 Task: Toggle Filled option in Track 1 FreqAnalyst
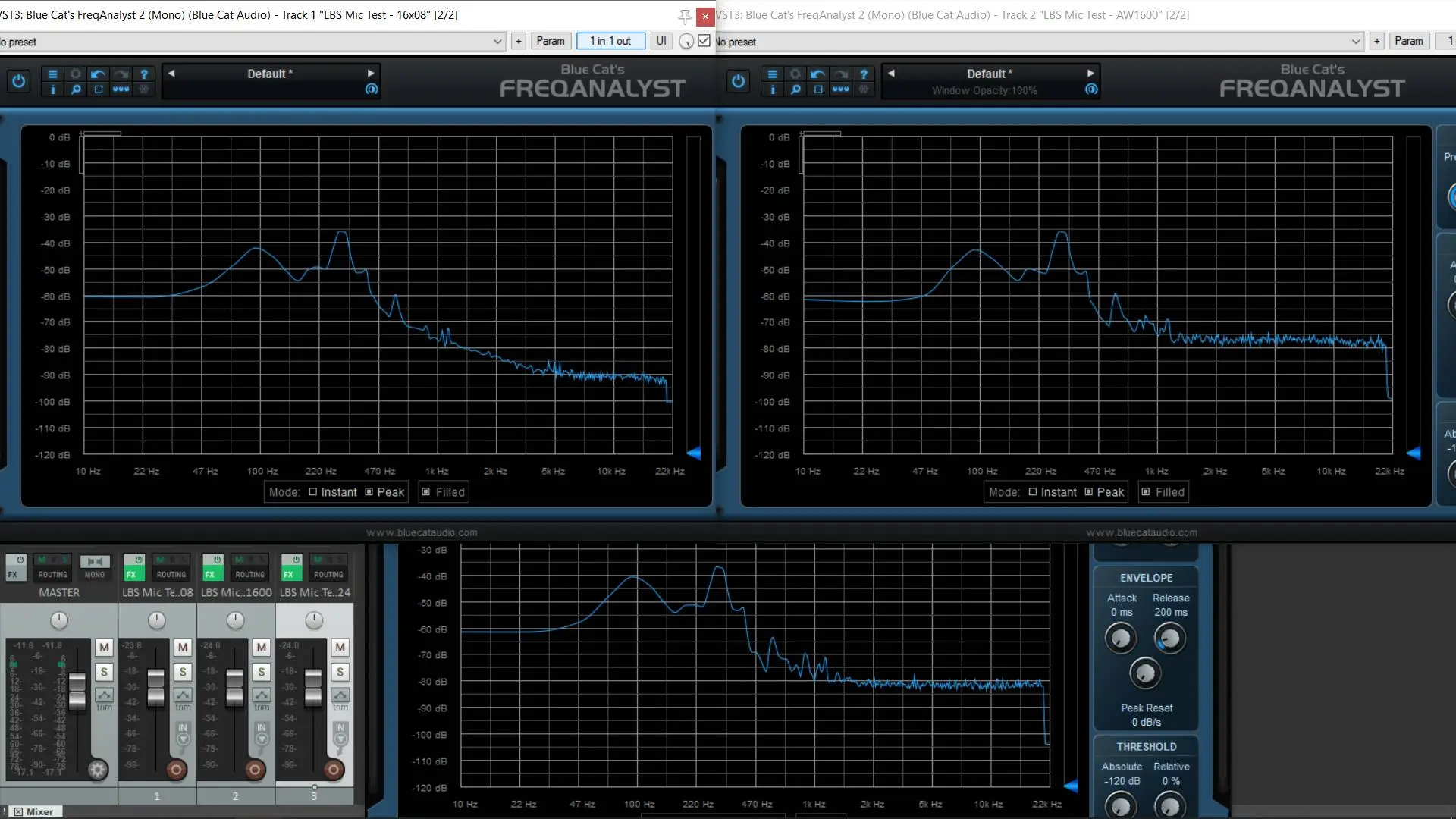click(x=443, y=492)
